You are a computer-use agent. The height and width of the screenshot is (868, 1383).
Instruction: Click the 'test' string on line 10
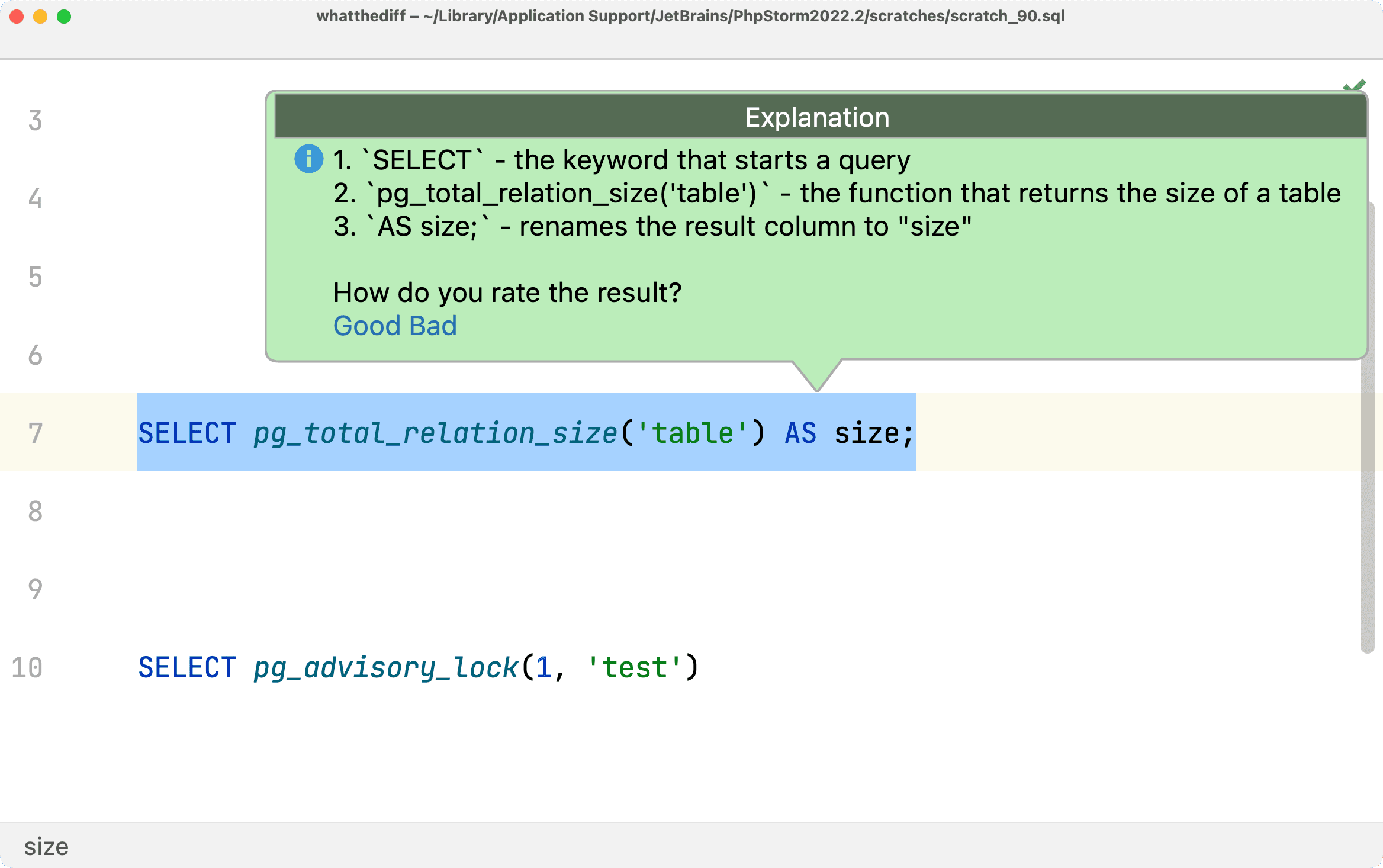click(634, 668)
